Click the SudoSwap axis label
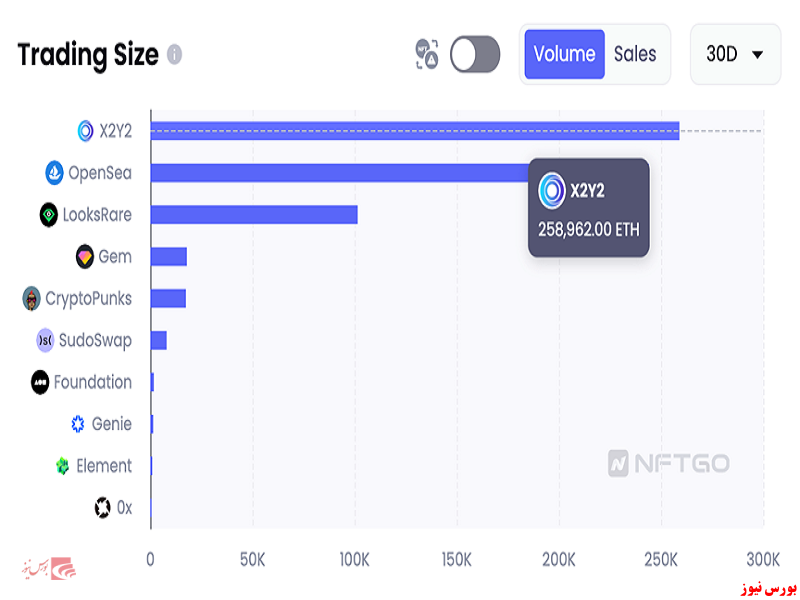 pyautogui.click(x=95, y=341)
